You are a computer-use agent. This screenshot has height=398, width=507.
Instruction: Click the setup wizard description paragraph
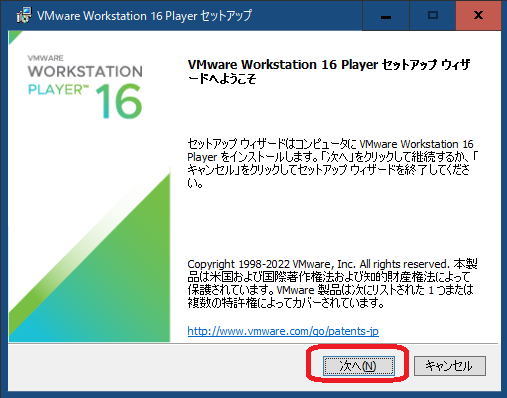(x=332, y=163)
